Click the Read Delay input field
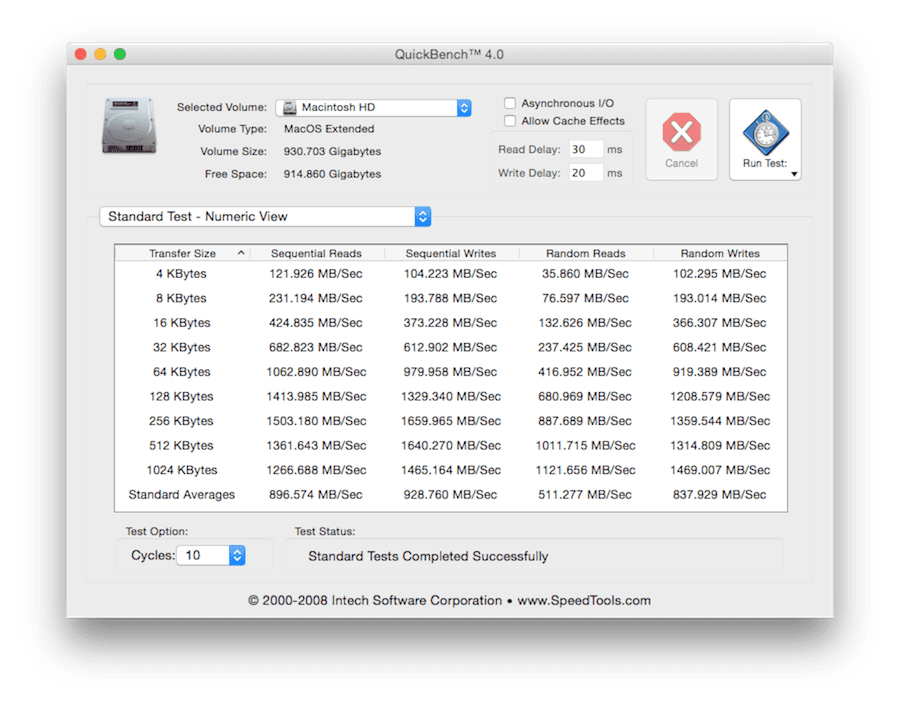 (x=586, y=149)
